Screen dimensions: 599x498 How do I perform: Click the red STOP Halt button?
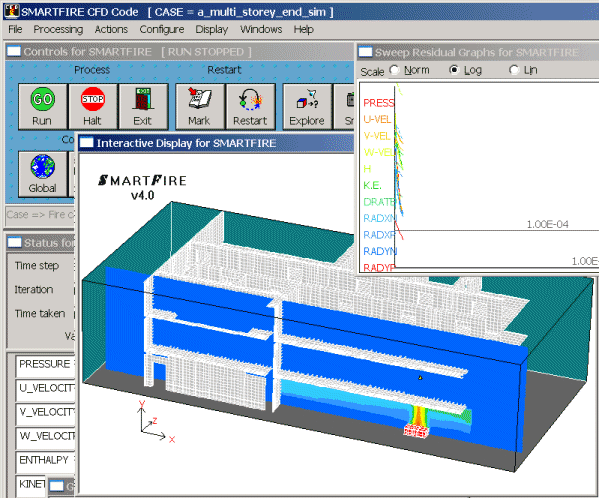pos(92,107)
